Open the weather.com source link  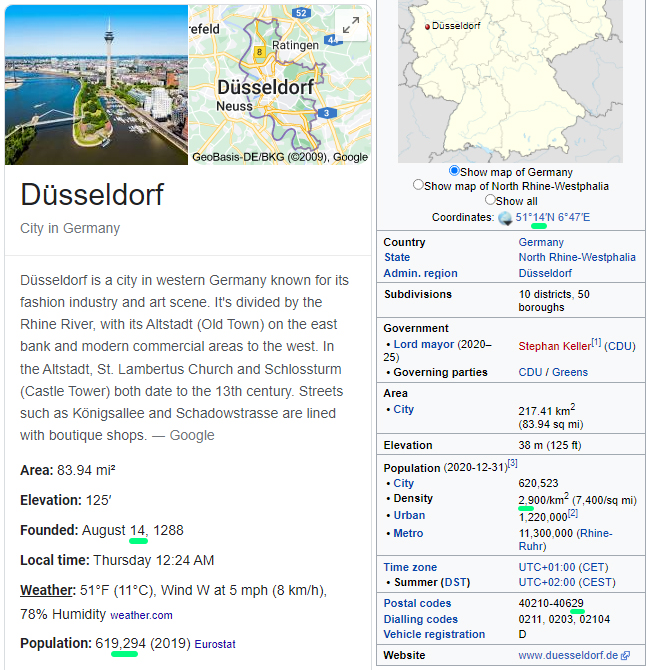click(x=141, y=615)
